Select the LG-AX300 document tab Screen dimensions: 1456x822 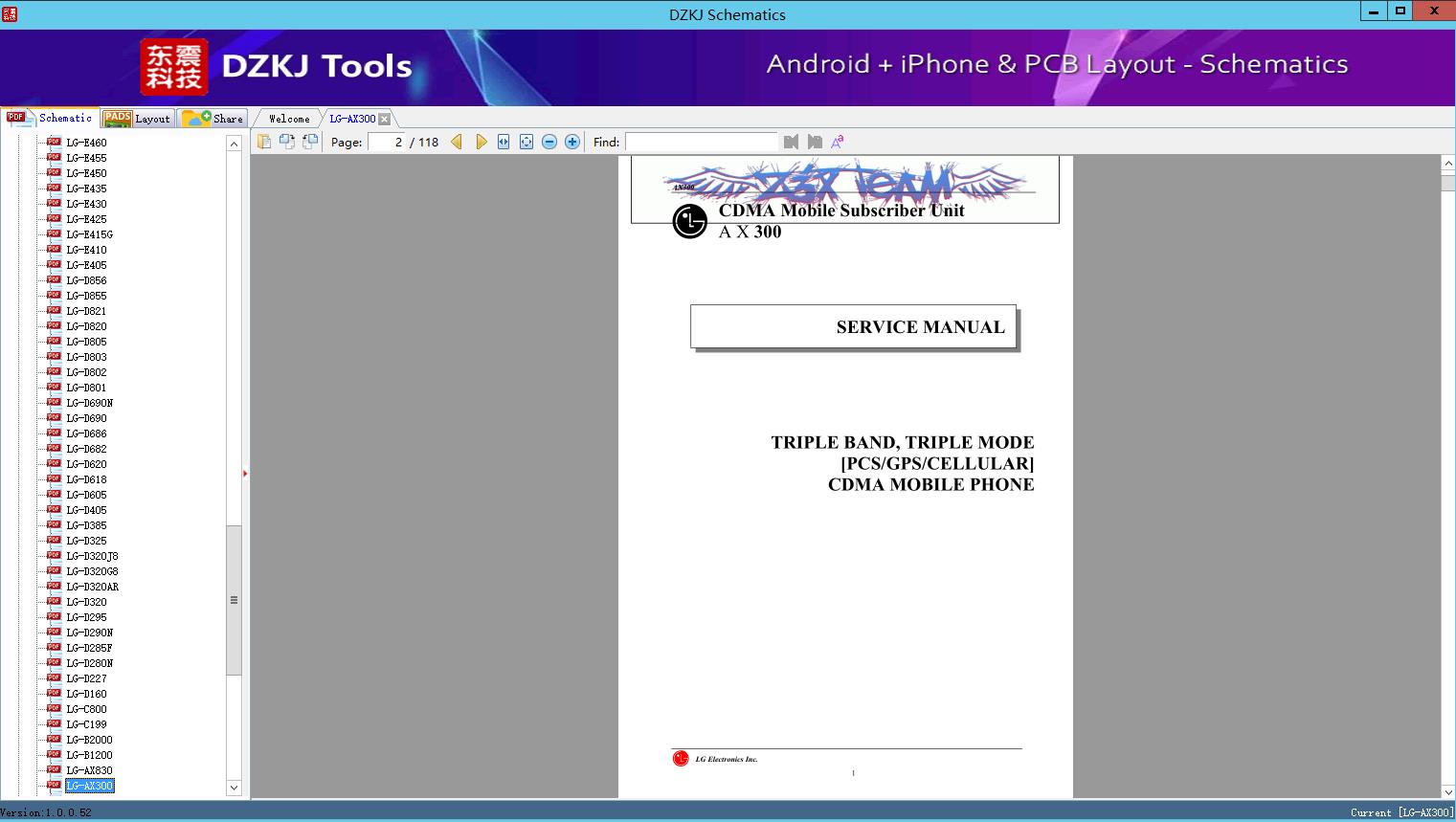tap(352, 119)
